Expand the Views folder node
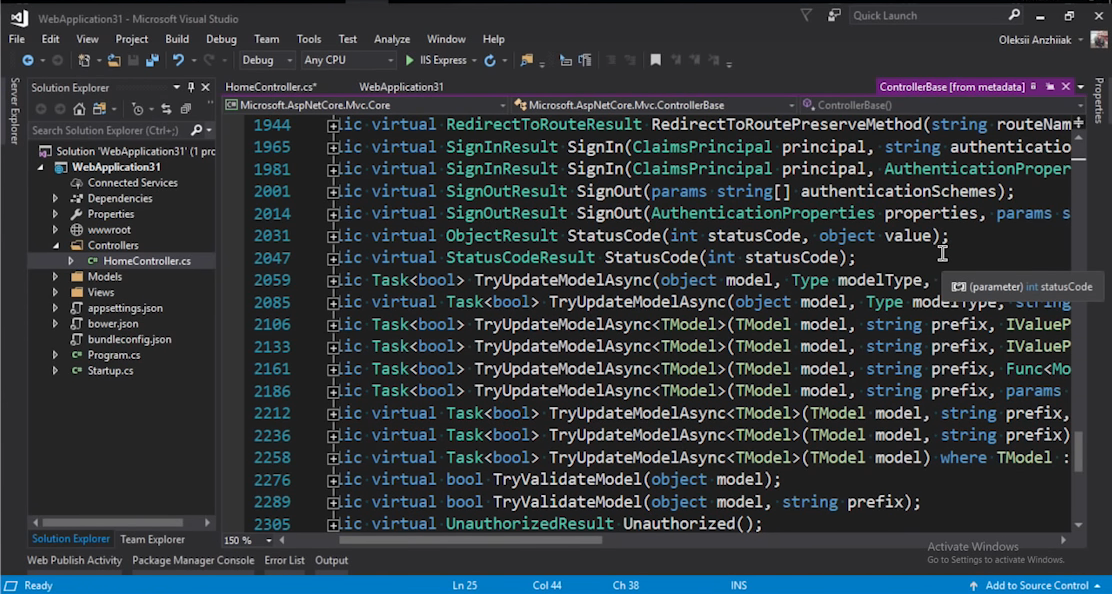This screenshot has height=594, width=1112. tap(55, 292)
